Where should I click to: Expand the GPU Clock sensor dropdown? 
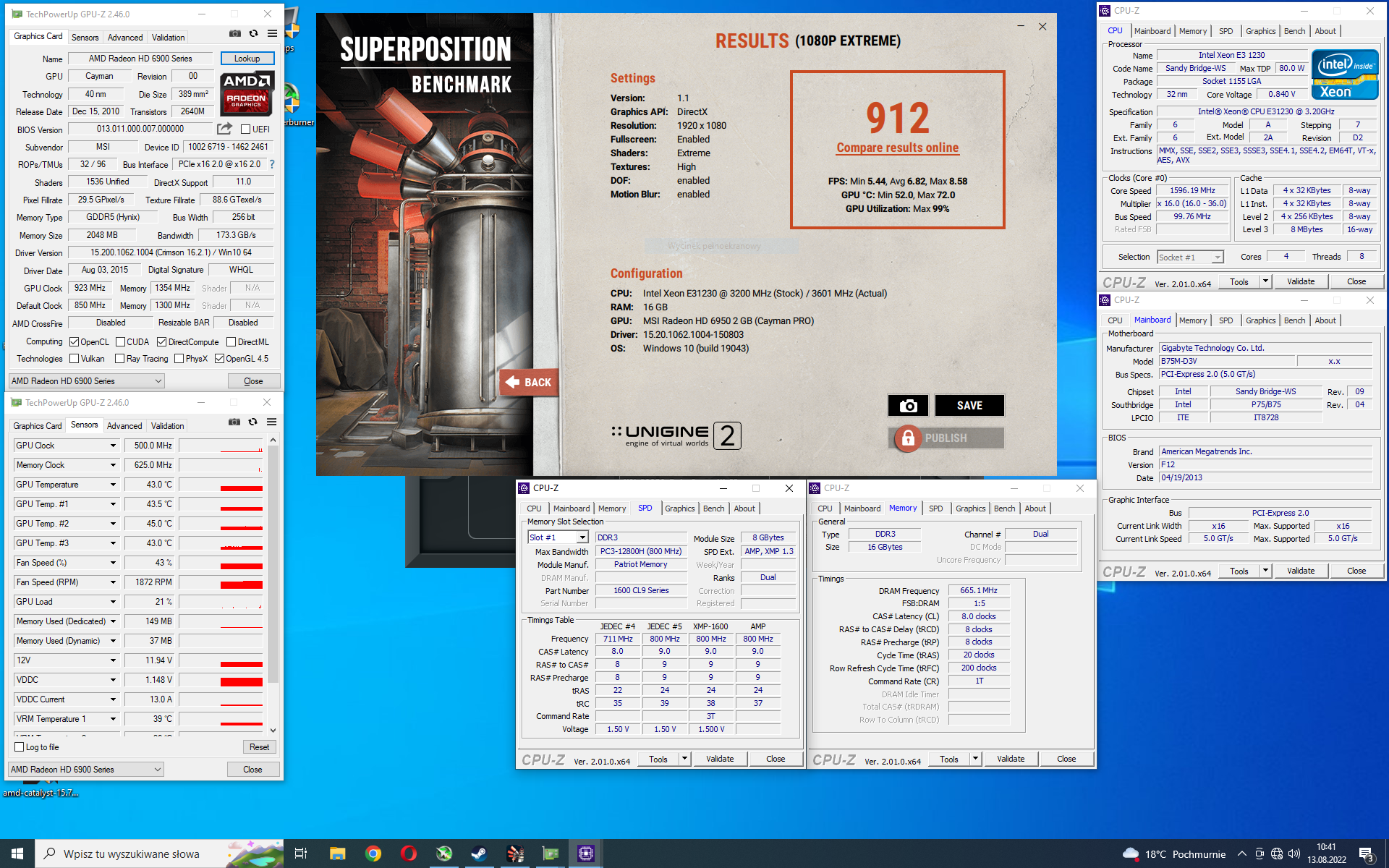tap(113, 446)
